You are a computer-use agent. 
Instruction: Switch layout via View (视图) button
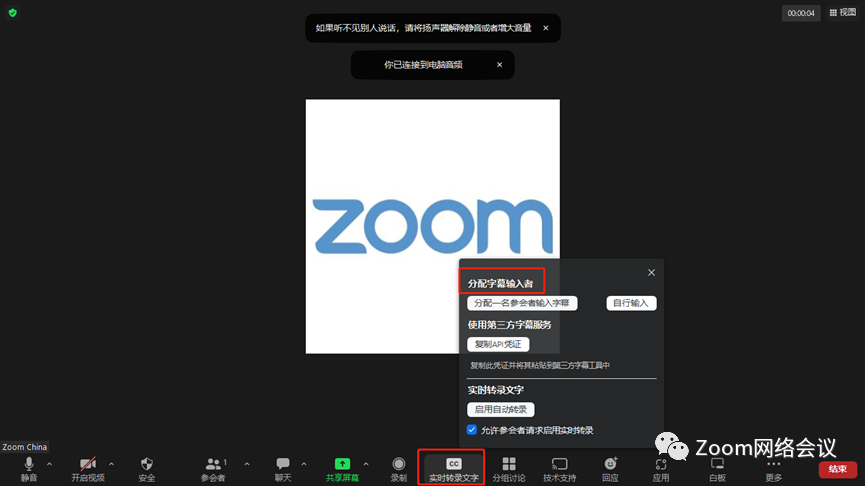843,13
